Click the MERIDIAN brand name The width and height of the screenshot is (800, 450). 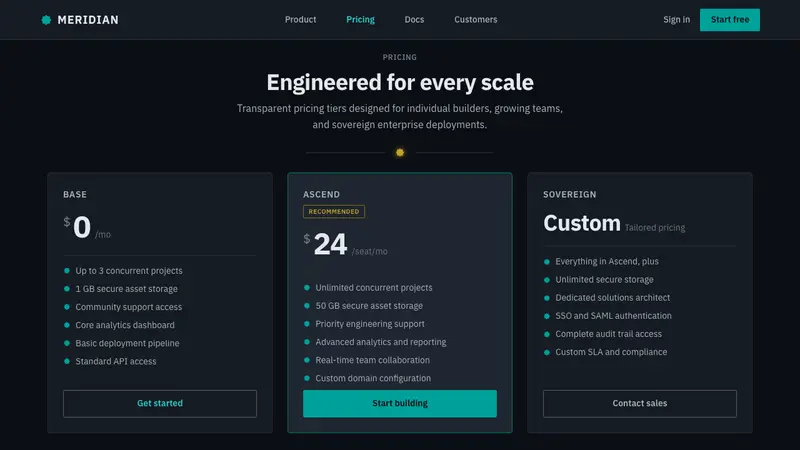pos(88,20)
